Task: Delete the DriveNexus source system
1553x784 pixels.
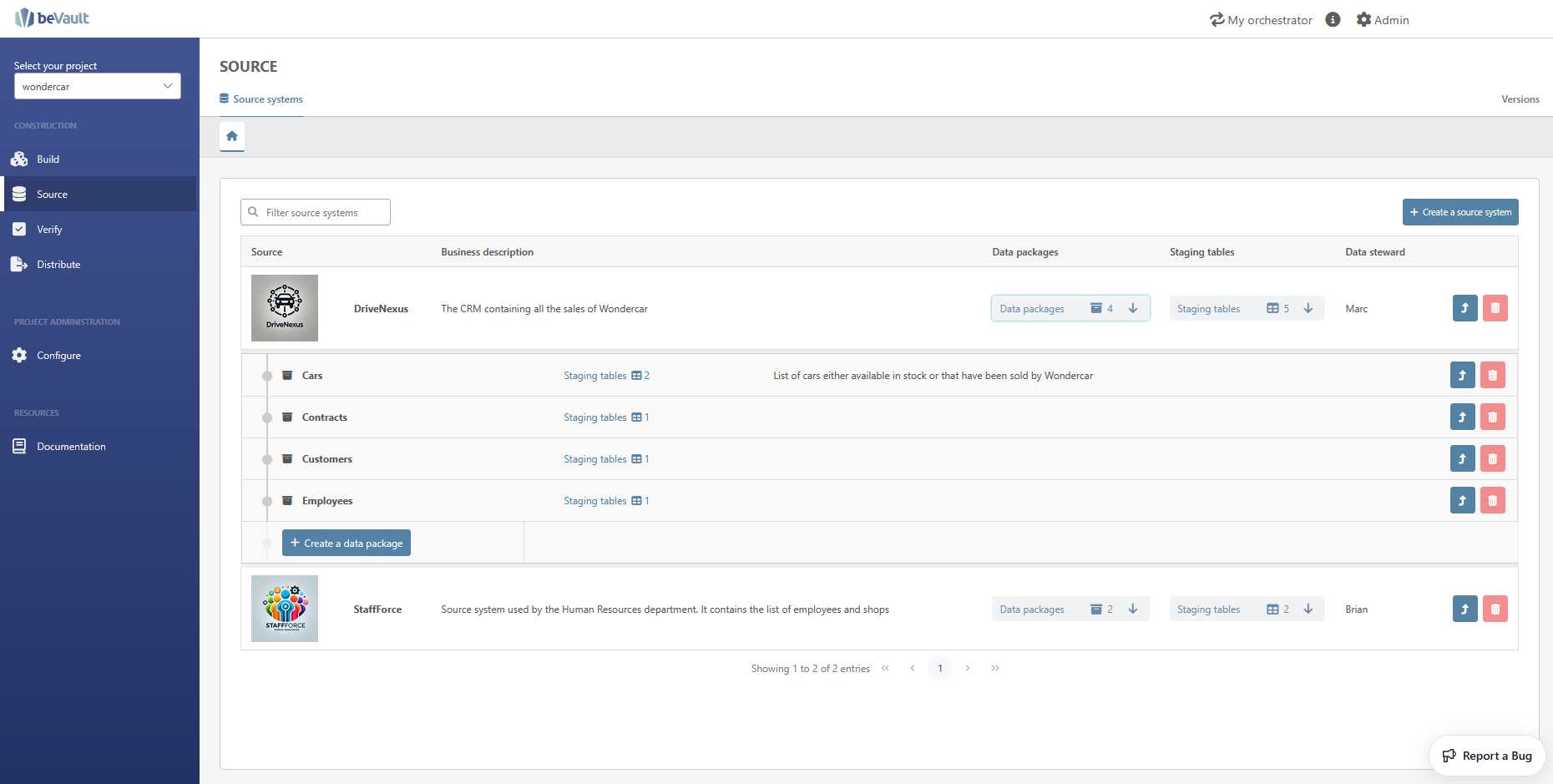Action: [x=1495, y=308]
